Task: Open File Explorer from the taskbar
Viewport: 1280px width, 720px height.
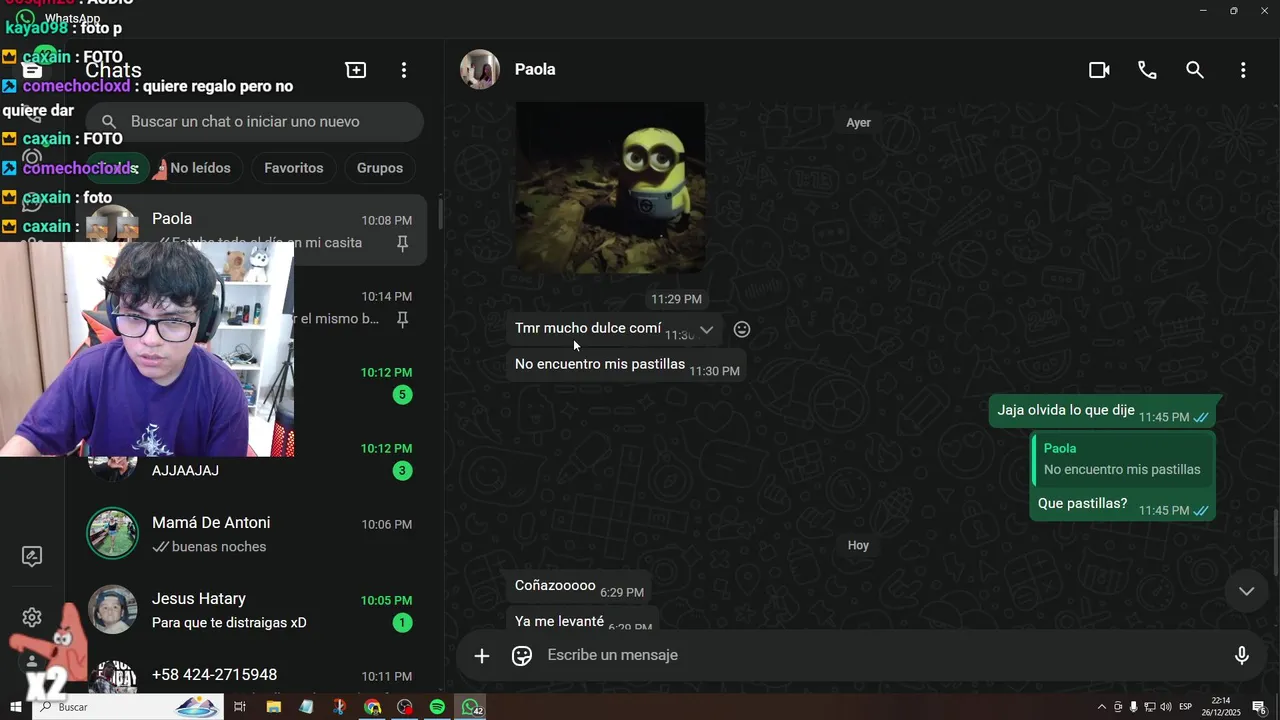Action: [273, 707]
